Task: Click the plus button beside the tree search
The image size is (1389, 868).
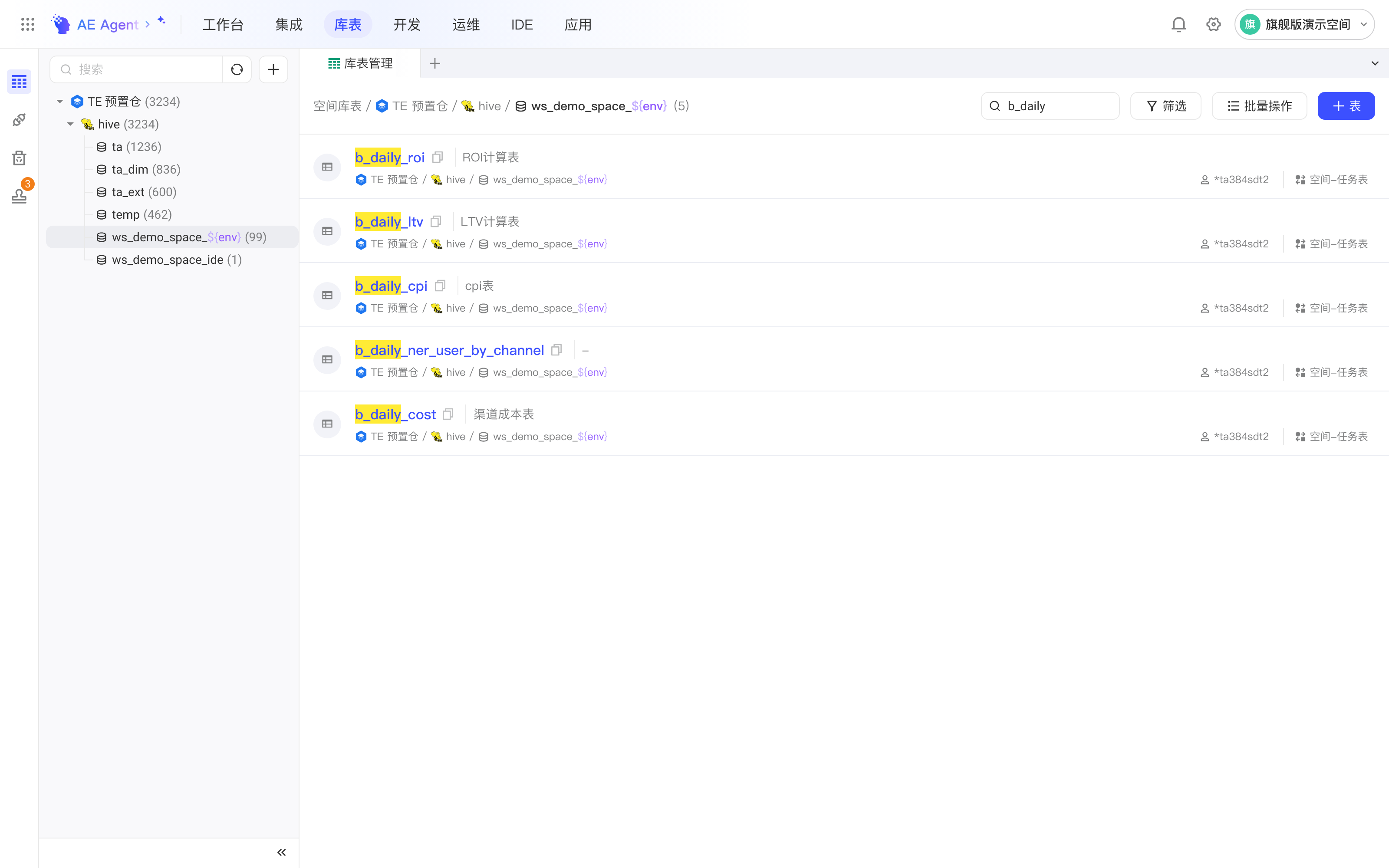Action: (x=273, y=69)
